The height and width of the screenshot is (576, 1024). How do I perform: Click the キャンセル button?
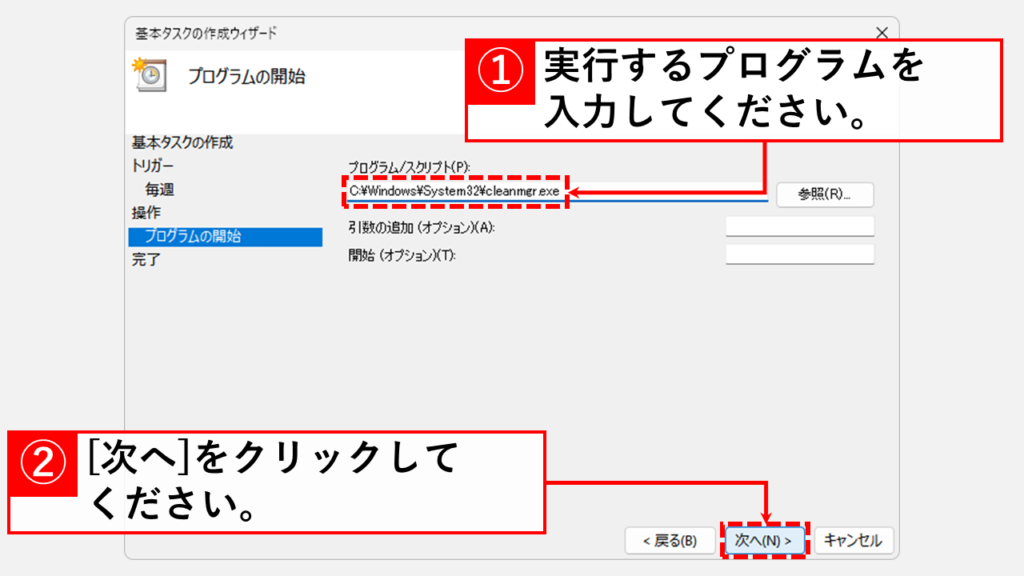point(853,541)
